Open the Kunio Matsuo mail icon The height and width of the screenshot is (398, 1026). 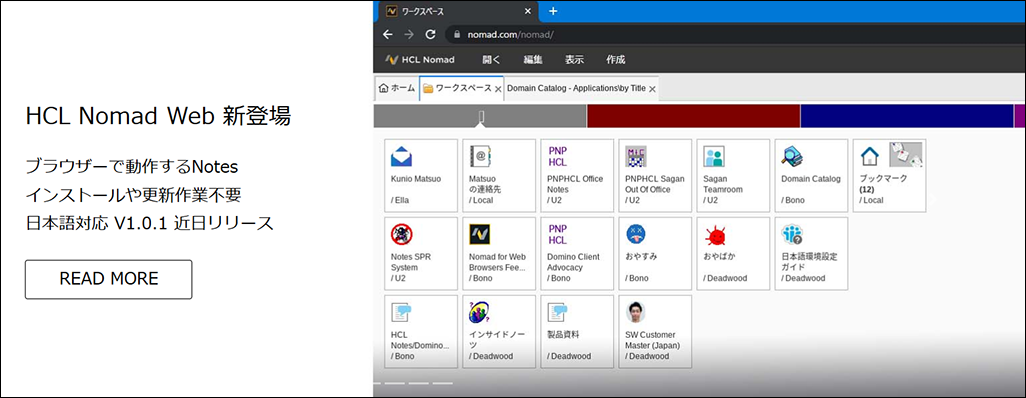coord(401,157)
